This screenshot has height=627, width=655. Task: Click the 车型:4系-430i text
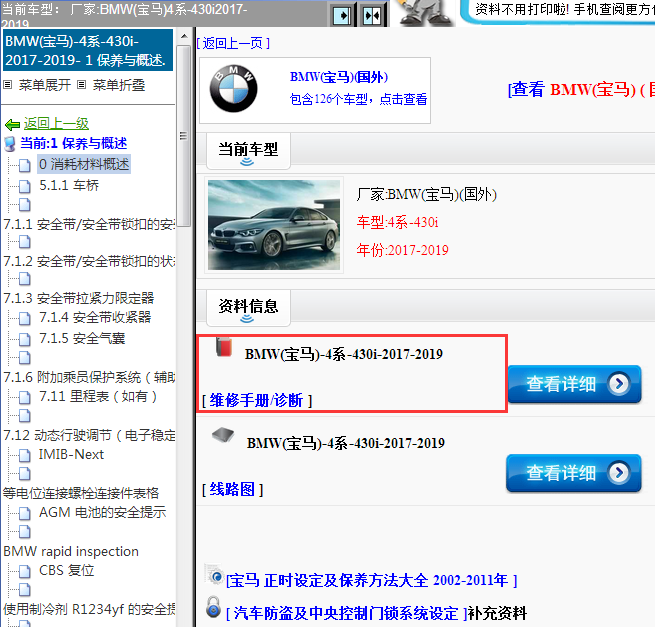(x=397, y=222)
